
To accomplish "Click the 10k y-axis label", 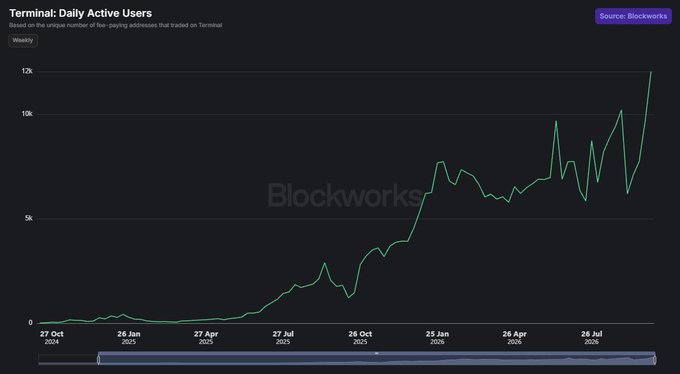I will [x=27, y=114].
